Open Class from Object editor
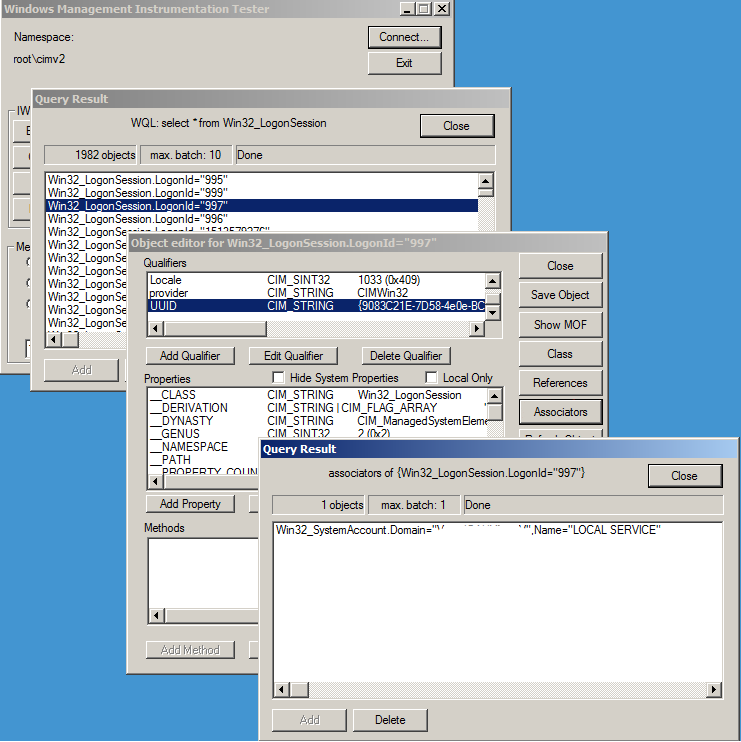Screen dimensions: 741x742 coord(560,354)
